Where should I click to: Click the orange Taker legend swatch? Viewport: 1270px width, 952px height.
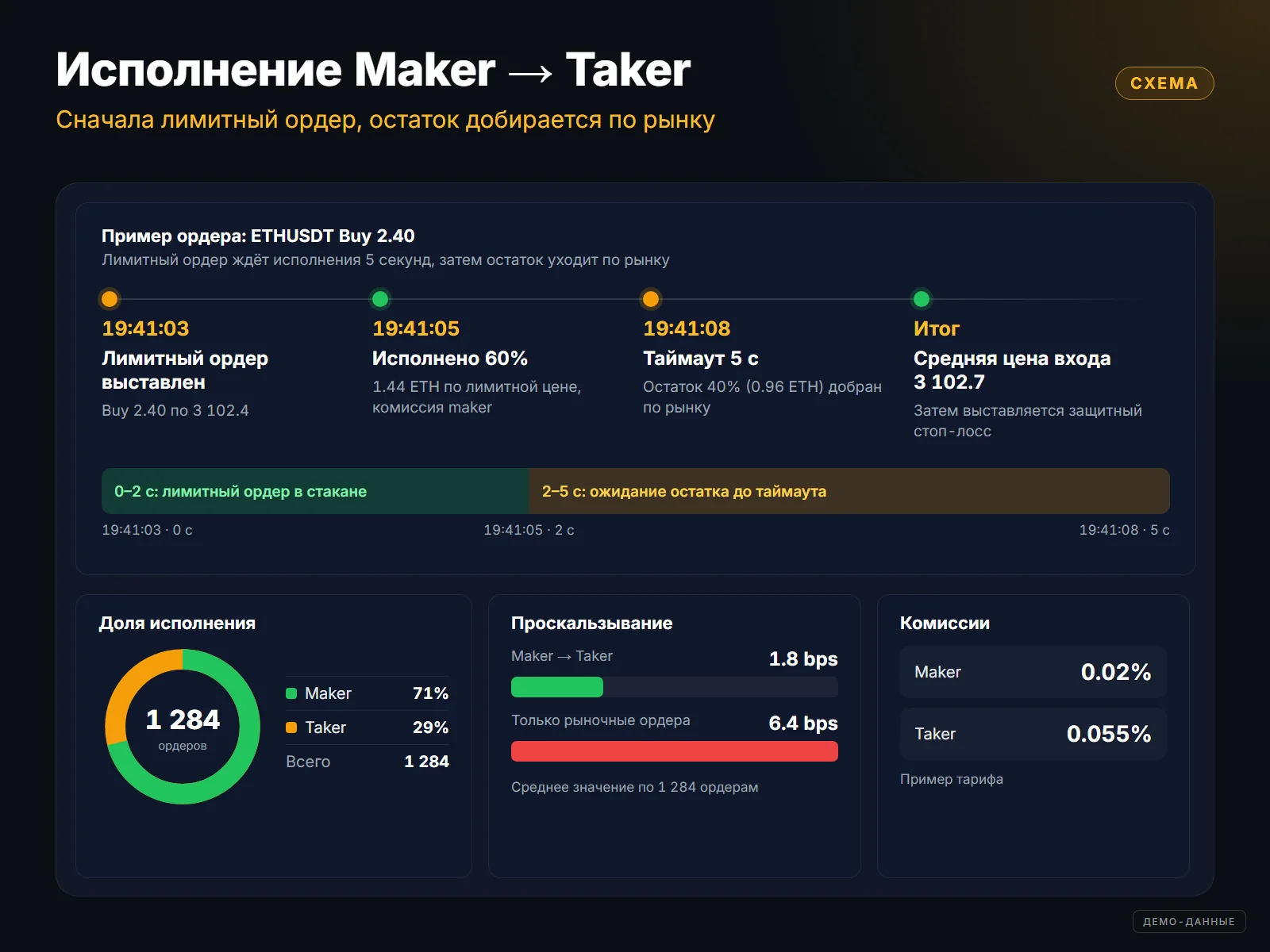291,727
